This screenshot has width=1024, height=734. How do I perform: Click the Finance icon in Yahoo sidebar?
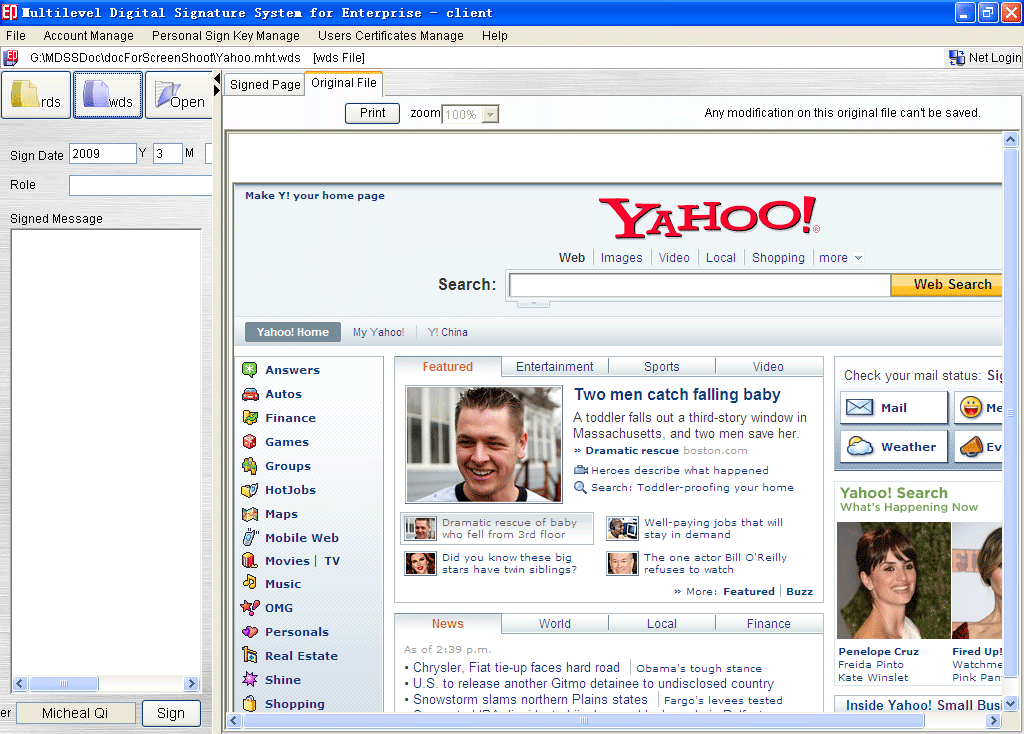(x=249, y=417)
